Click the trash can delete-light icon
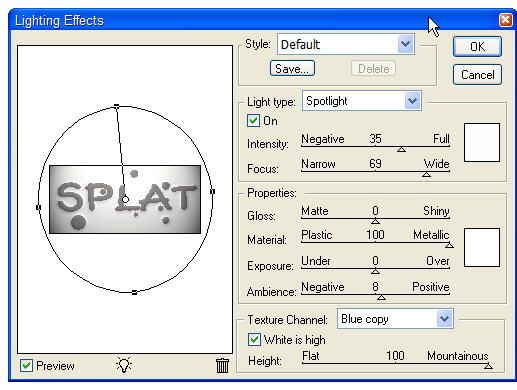The image size is (517, 390). [x=222, y=365]
